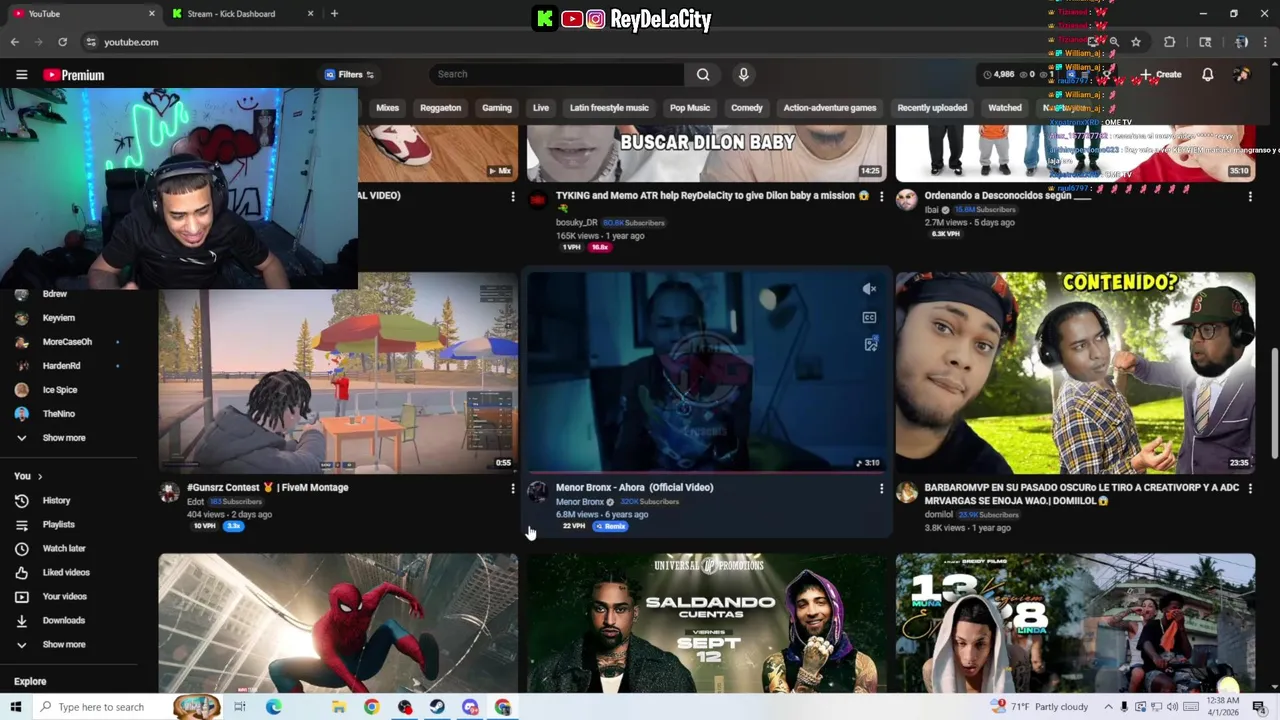Open the Gunsrz Contest FiveM Montage thumbnail

(338, 372)
